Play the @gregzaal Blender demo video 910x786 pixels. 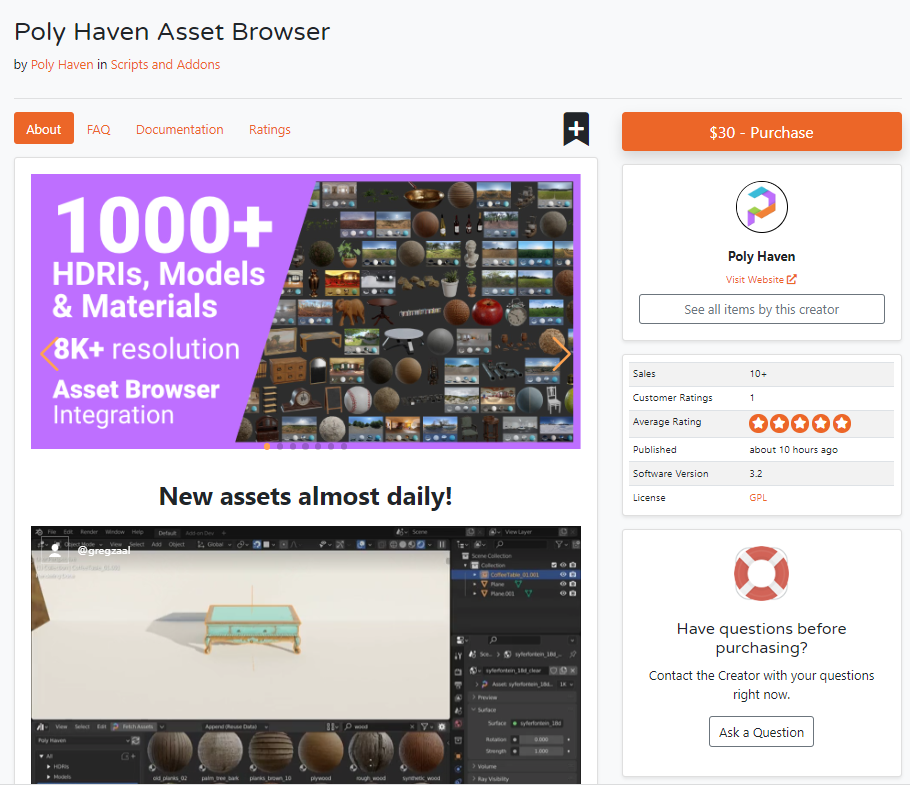click(x=305, y=655)
